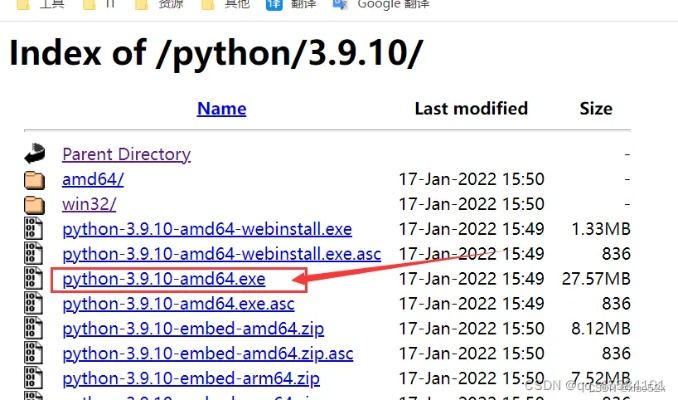Screen dimensions: 678x400
Task: Open the win32/ directory link
Action: click(89, 204)
